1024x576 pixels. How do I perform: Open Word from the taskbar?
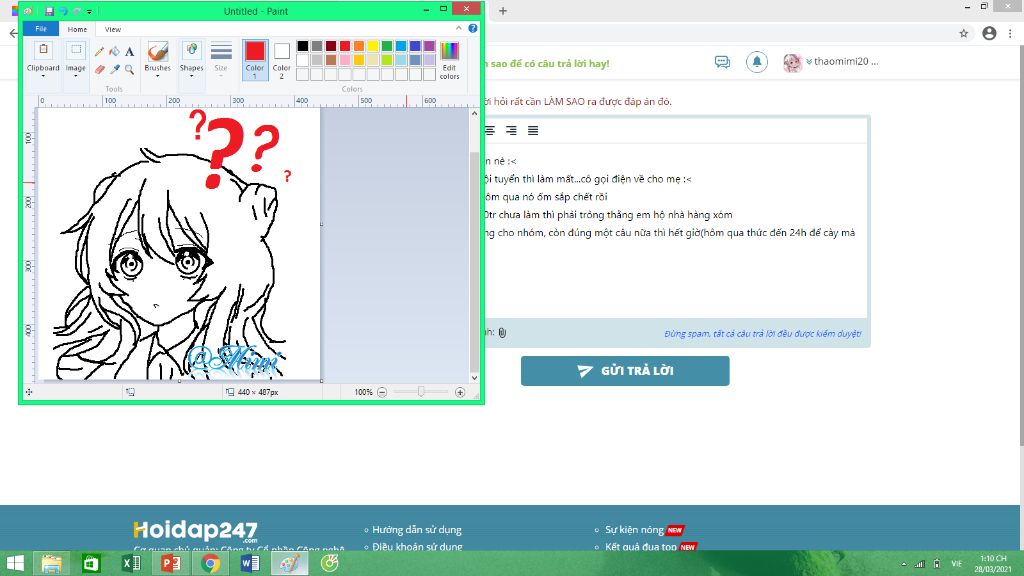click(x=250, y=563)
